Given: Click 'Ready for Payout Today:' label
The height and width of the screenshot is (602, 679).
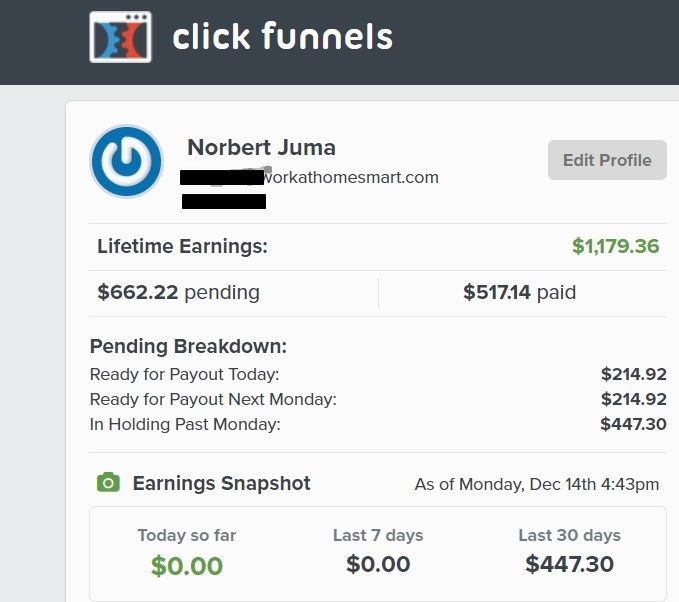Looking at the screenshot, I should coord(184,375).
